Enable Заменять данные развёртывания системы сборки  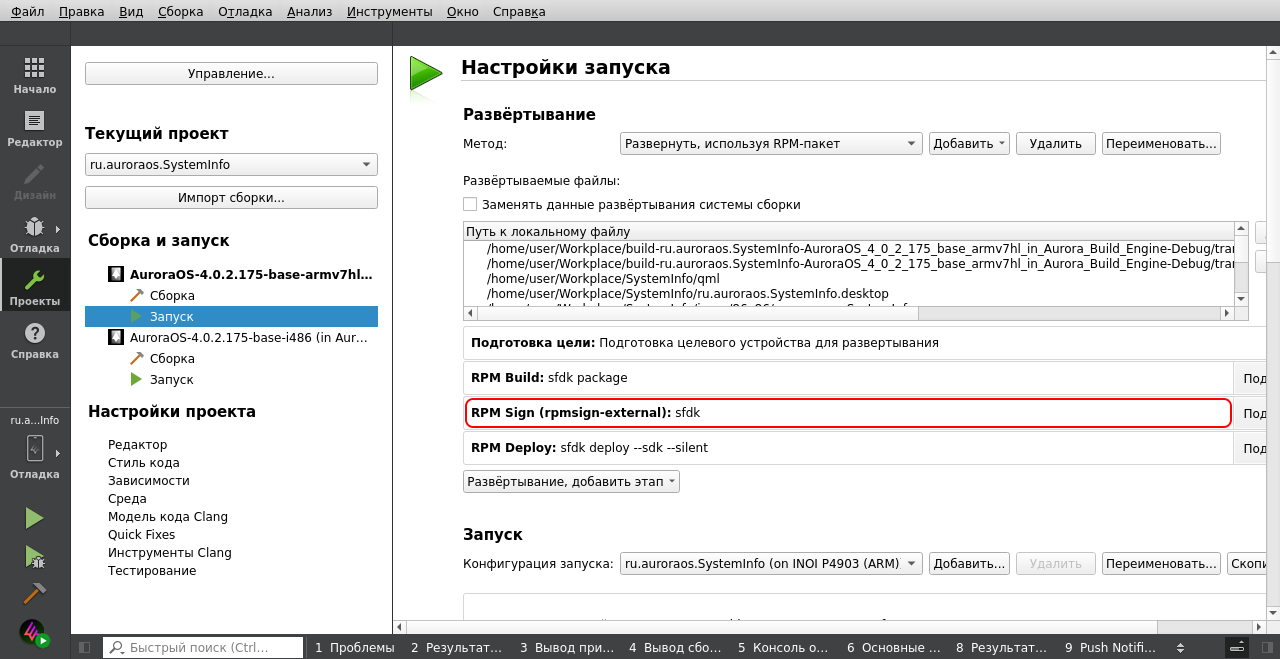tap(470, 204)
